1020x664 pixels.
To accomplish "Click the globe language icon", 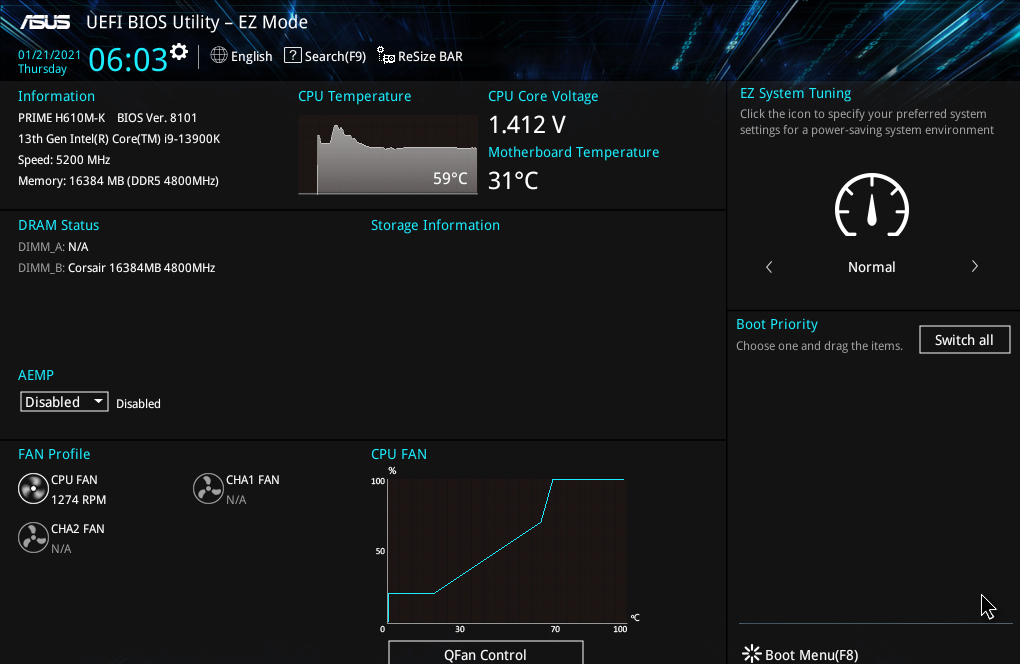I will point(219,56).
